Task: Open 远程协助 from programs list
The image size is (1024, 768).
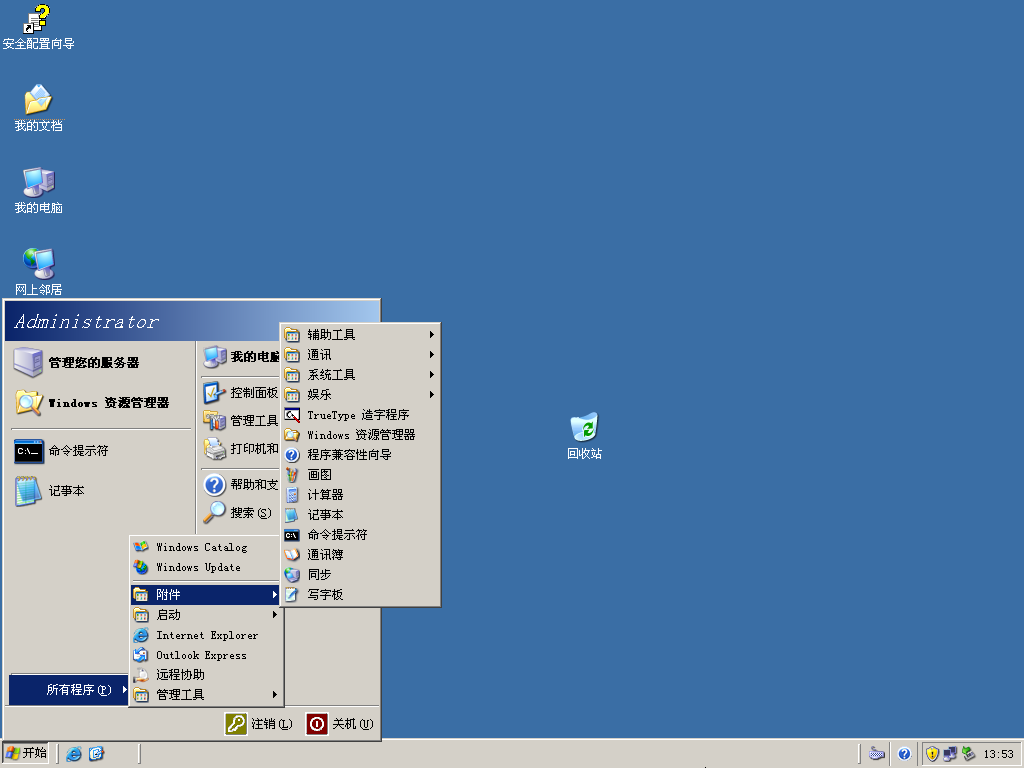Action: (206, 675)
